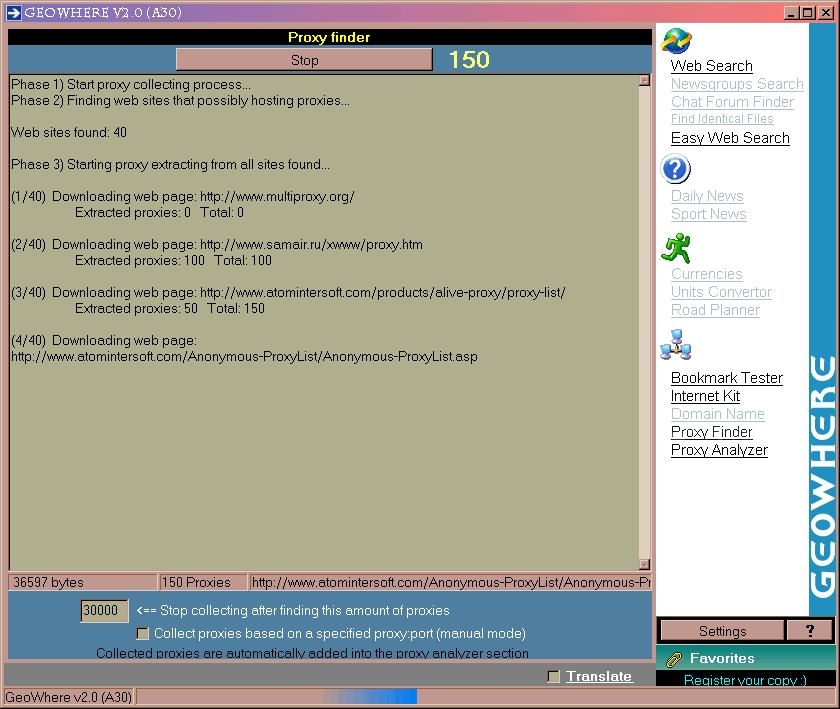This screenshot has width=840, height=709.
Task: Click the log scrollbar up arrow
Action: (x=644, y=80)
